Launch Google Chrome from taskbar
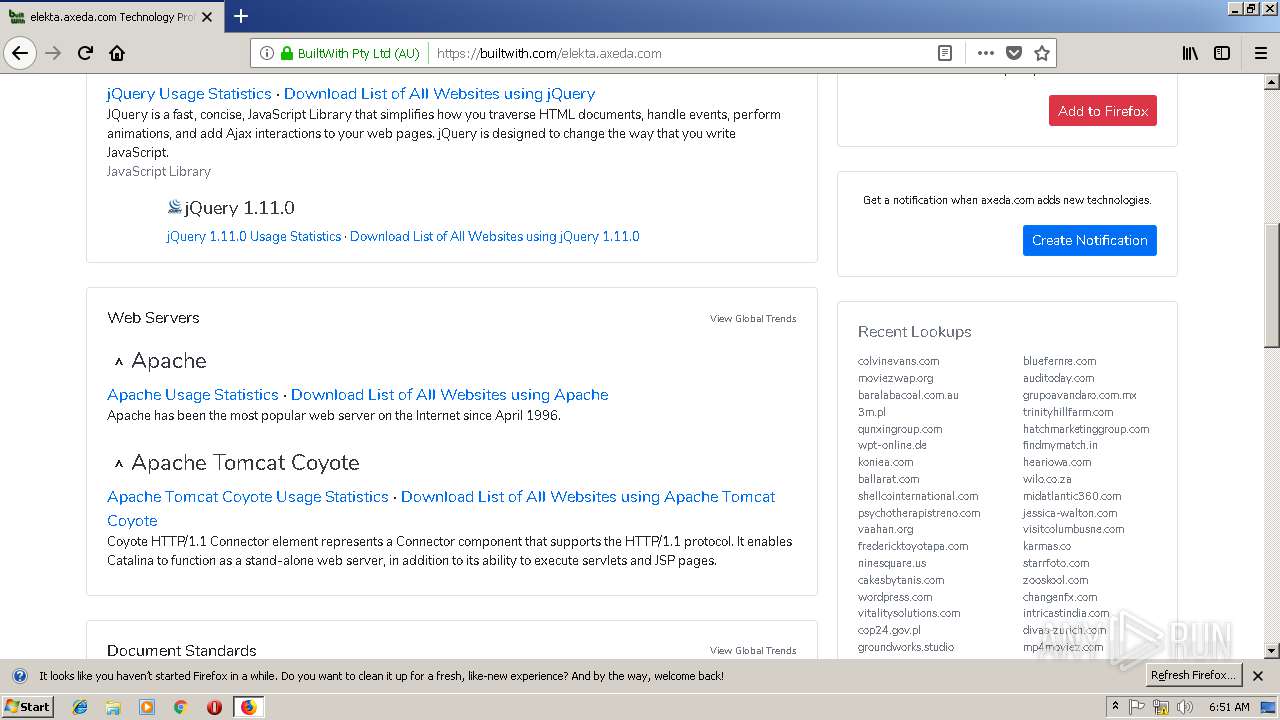This screenshot has height=720, width=1280. 180,707
